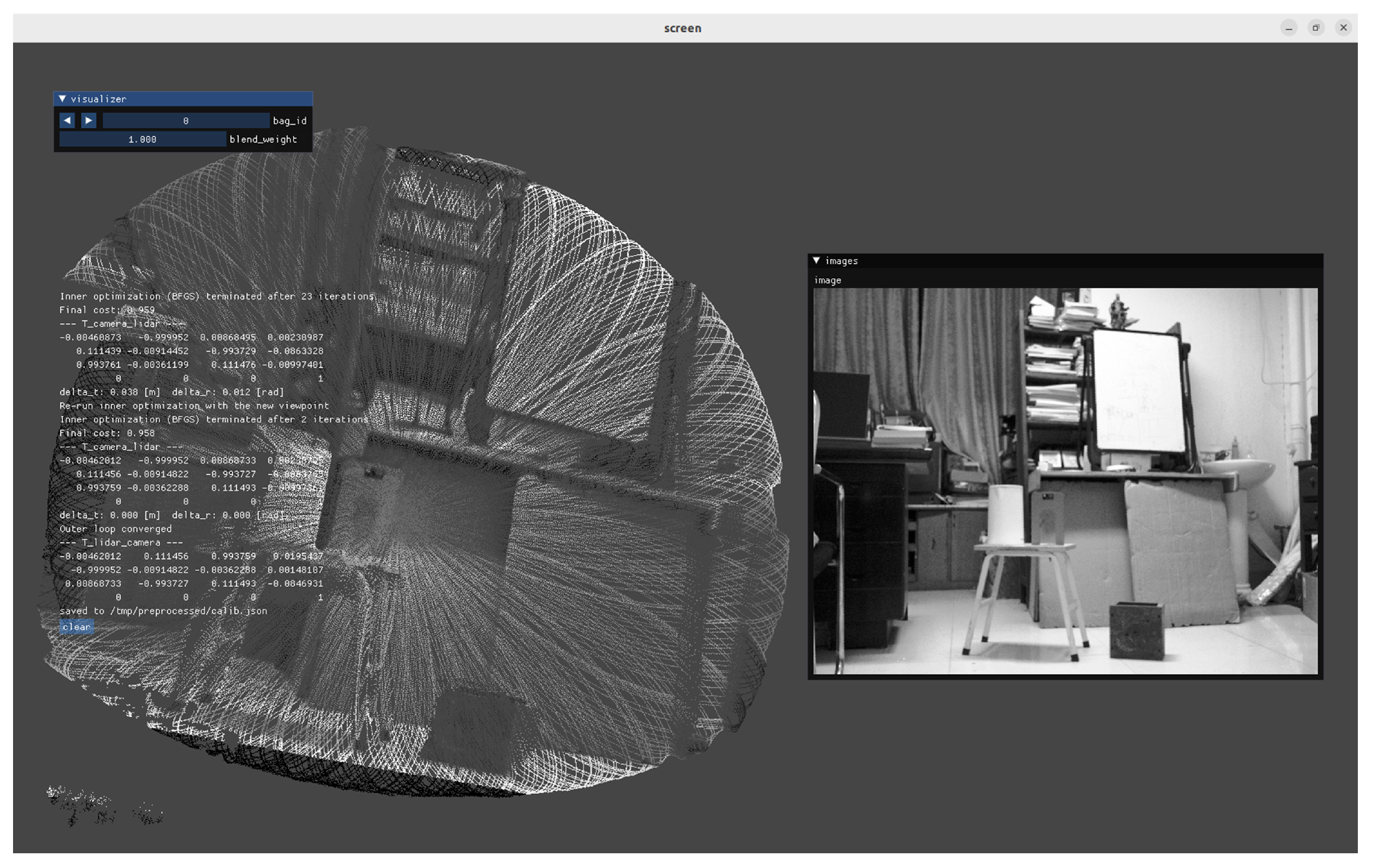Click the 'Outer loop converged' log line
Viewport: 1376px width, 868px height.
click(x=116, y=529)
